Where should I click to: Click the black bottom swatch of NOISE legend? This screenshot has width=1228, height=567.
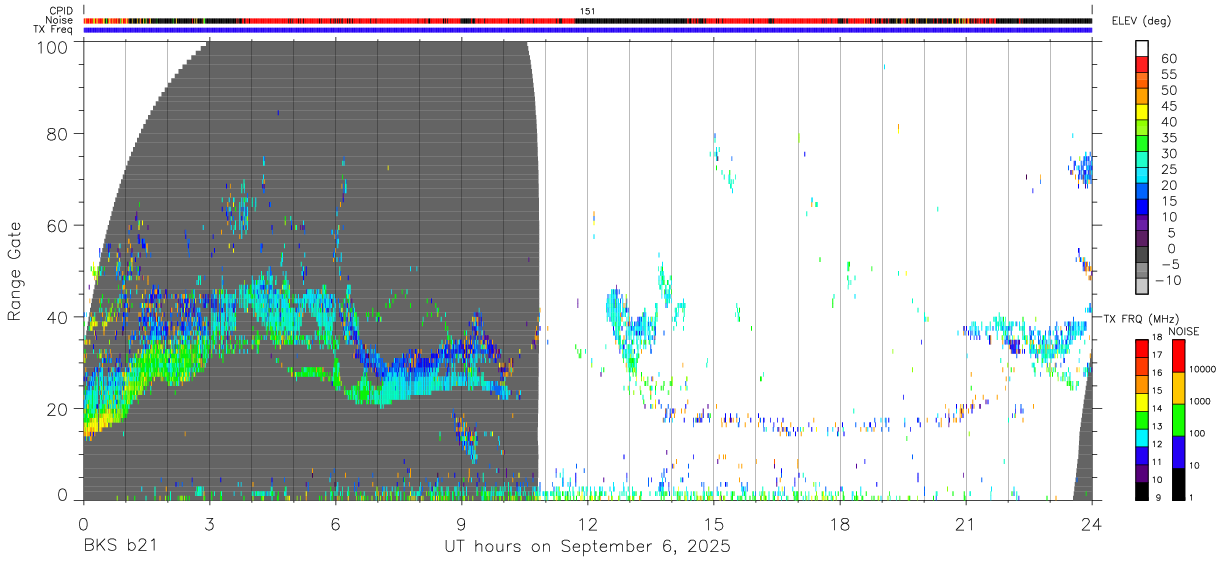click(x=1178, y=484)
